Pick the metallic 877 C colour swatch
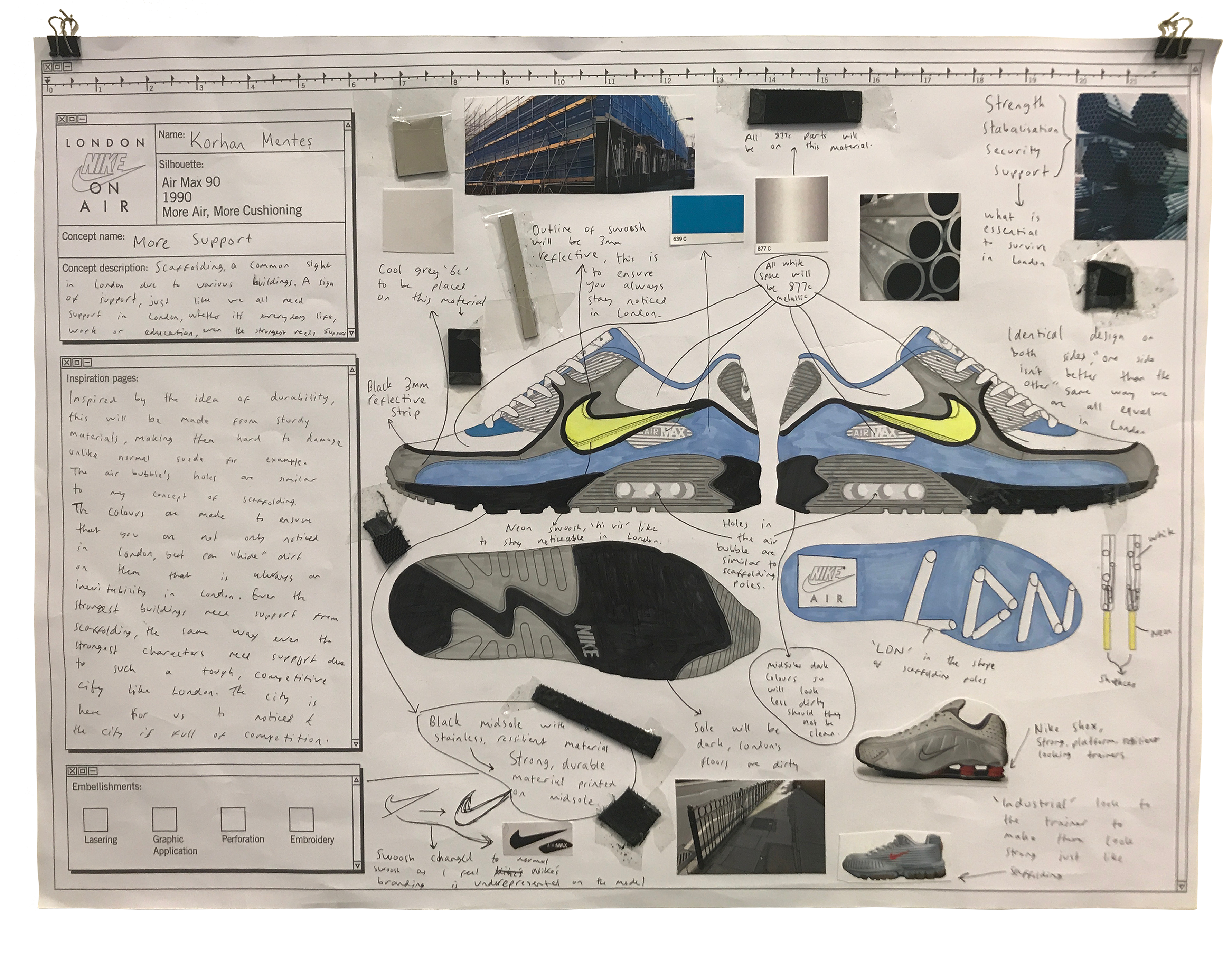This screenshot has height=965, width=1232. coord(791,214)
